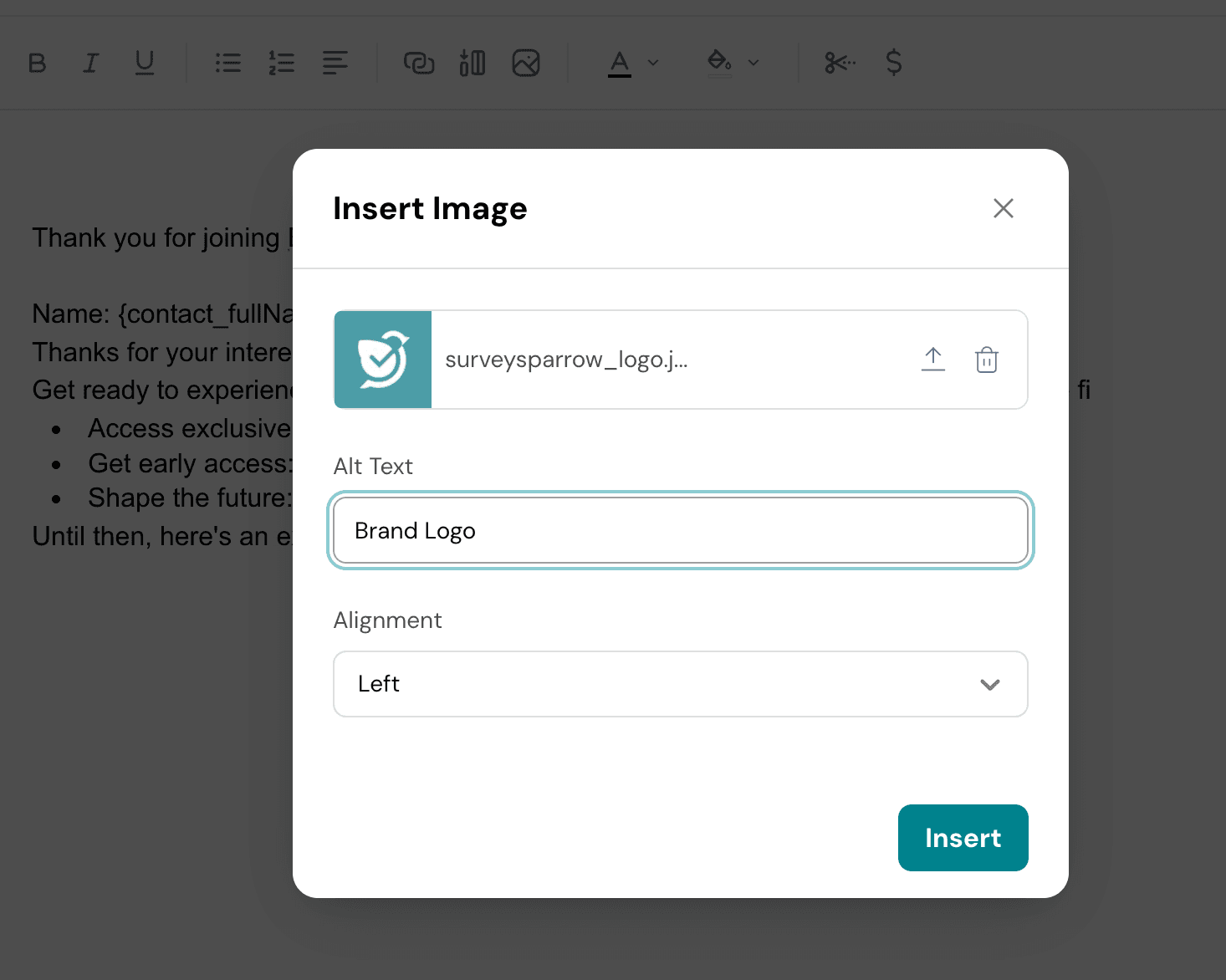This screenshot has width=1226, height=980.
Task: Click the Alt Text input field
Action: click(680, 531)
